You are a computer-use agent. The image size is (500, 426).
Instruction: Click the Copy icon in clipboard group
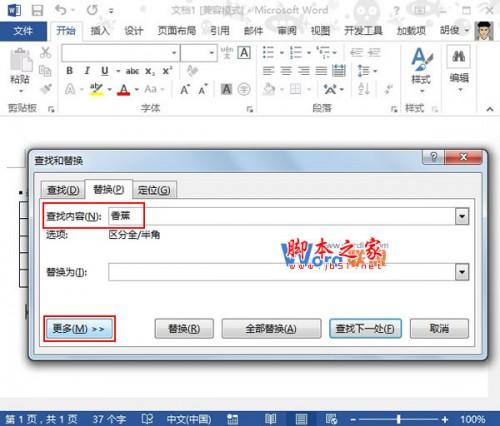point(45,71)
